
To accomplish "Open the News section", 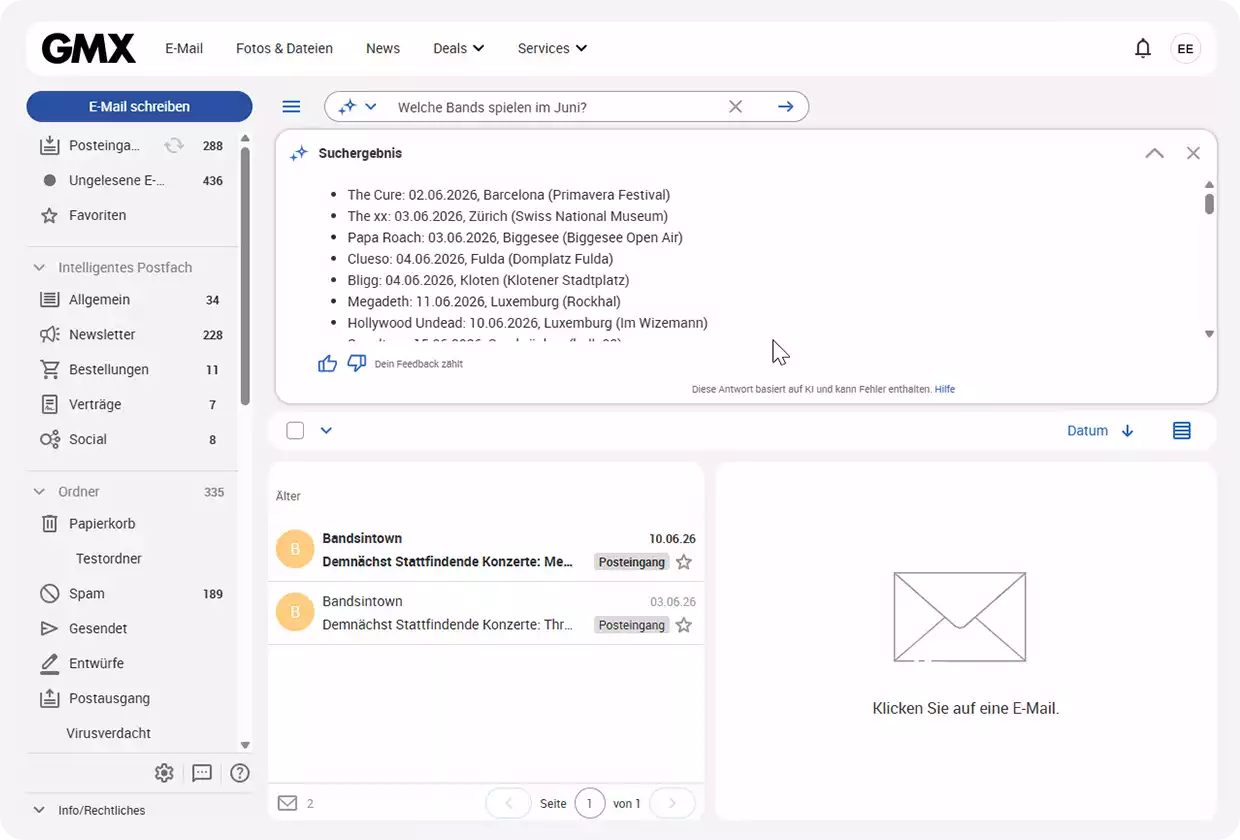I will click(x=383, y=48).
